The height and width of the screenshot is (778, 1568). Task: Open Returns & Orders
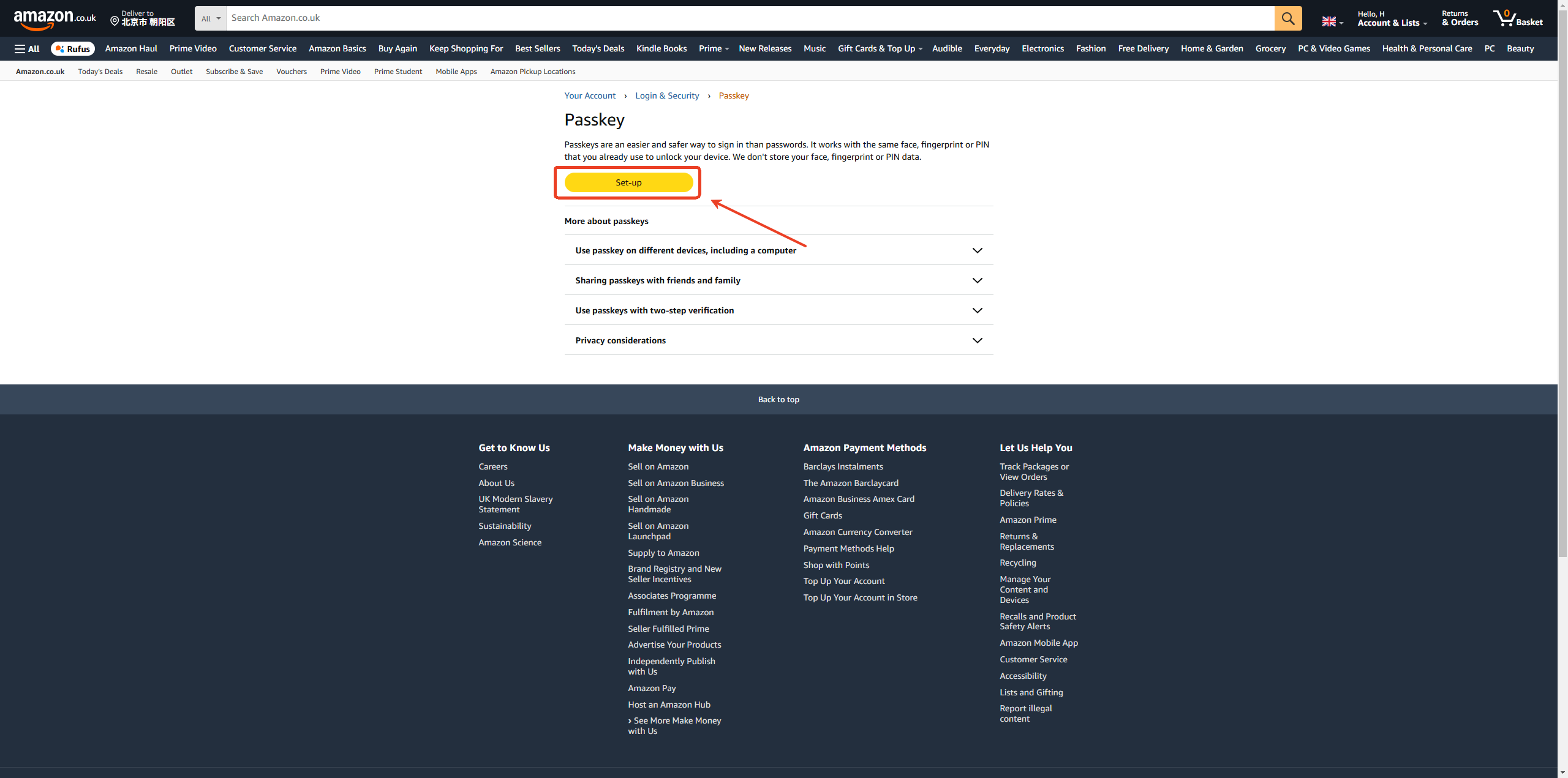1460,18
